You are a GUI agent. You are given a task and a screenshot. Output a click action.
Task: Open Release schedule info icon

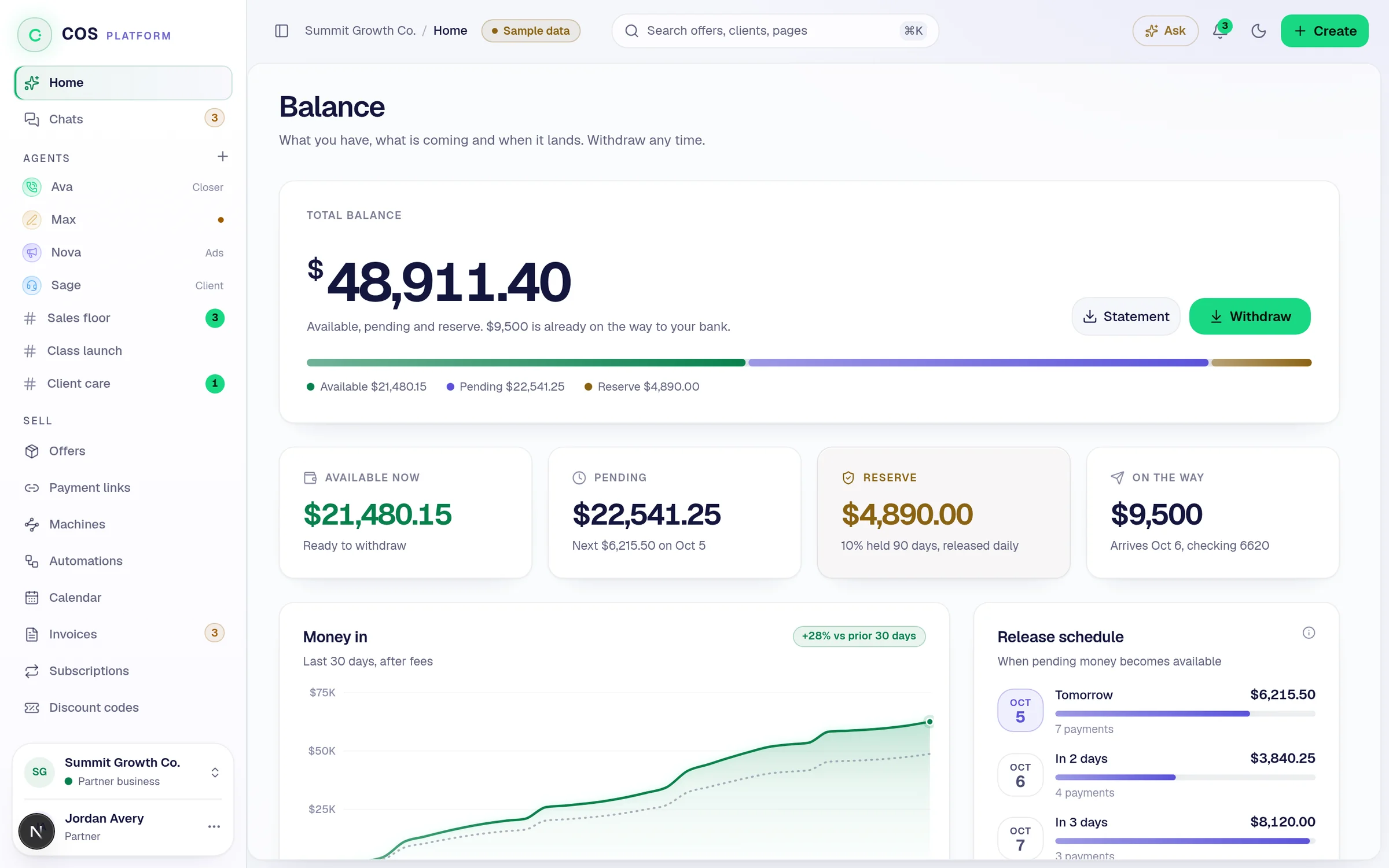[1309, 632]
